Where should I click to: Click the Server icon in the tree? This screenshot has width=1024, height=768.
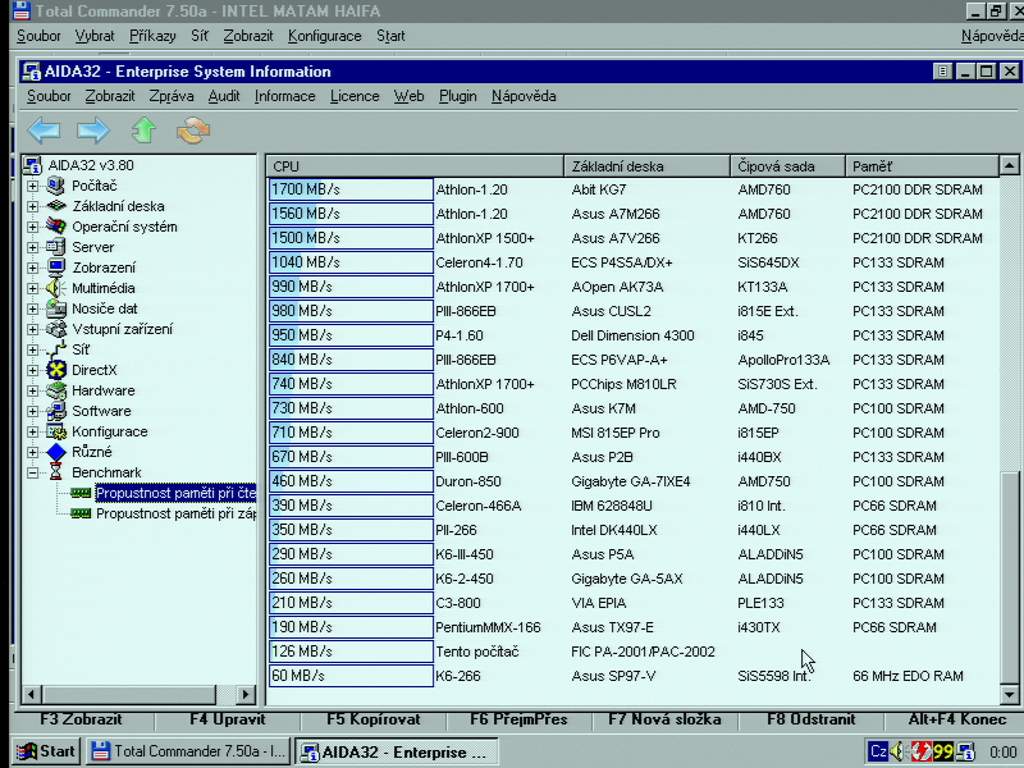click(x=56, y=247)
